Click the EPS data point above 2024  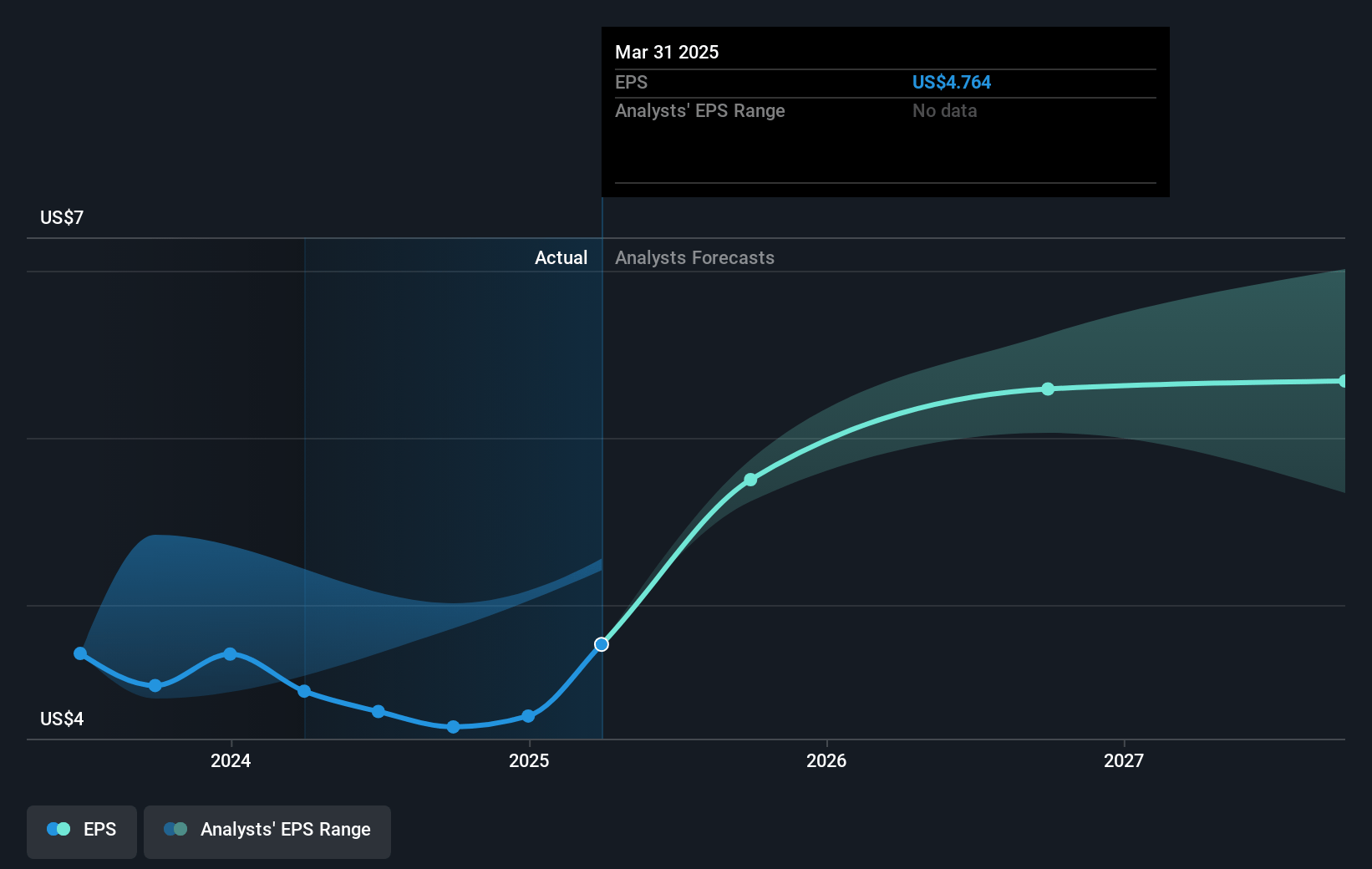click(x=230, y=653)
